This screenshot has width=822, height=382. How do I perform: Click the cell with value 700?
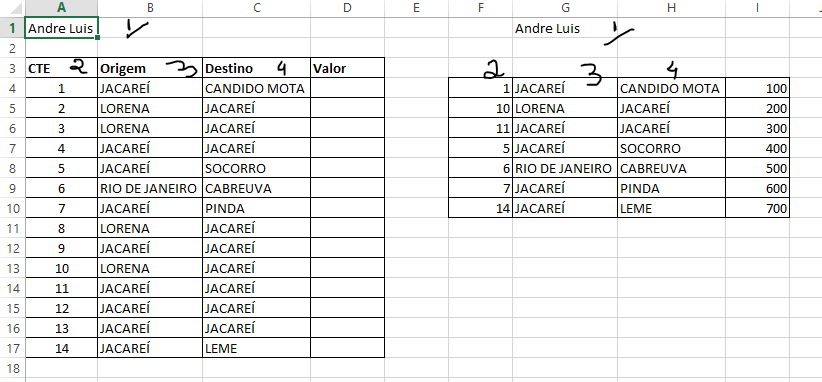click(x=758, y=209)
